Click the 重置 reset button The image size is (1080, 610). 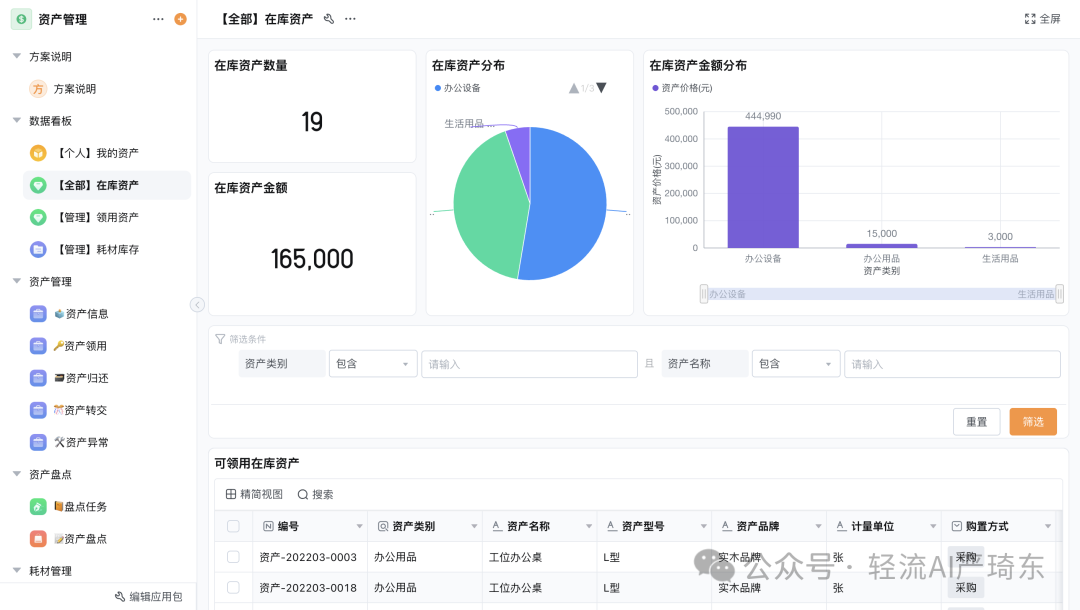[x=976, y=421]
